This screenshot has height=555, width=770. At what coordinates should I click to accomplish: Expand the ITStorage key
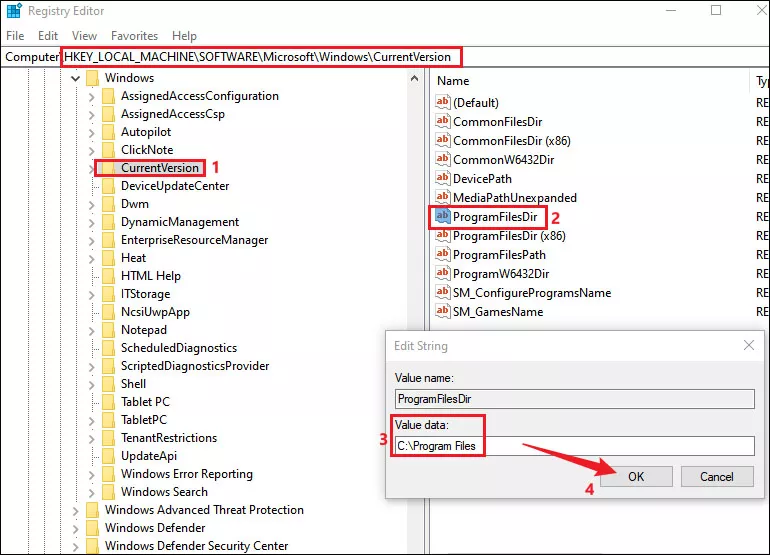tap(91, 295)
